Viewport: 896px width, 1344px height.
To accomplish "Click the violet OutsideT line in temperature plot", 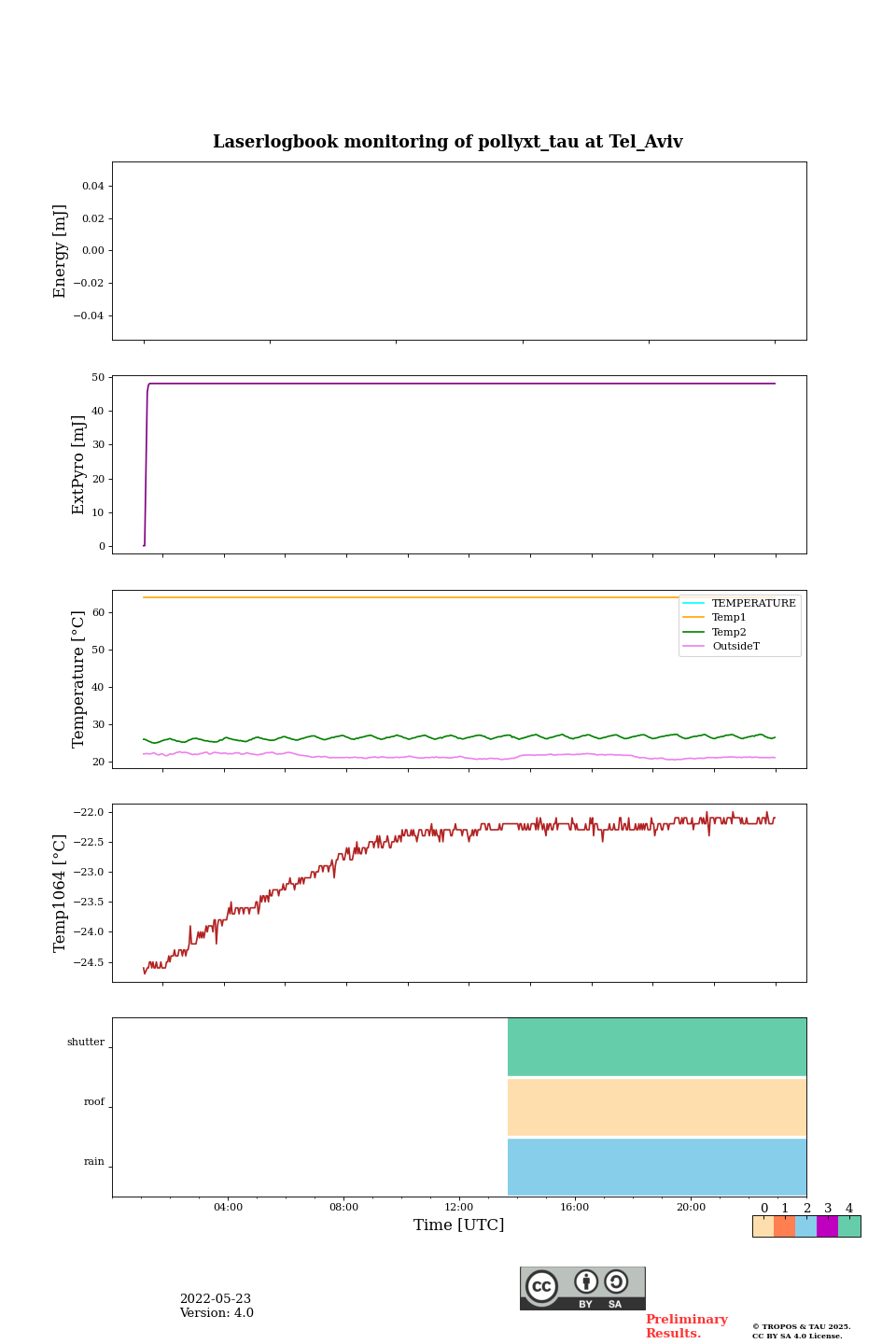I will (459, 756).
